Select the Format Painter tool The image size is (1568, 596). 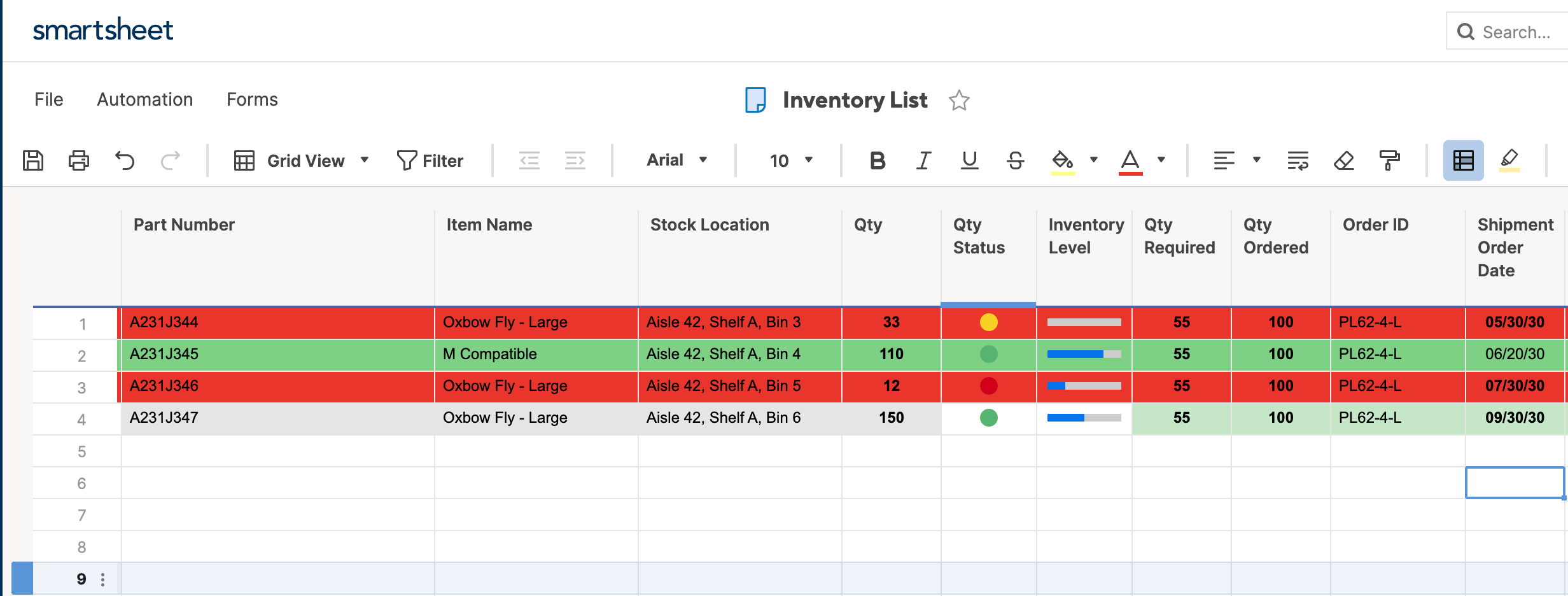[1390, 160]
